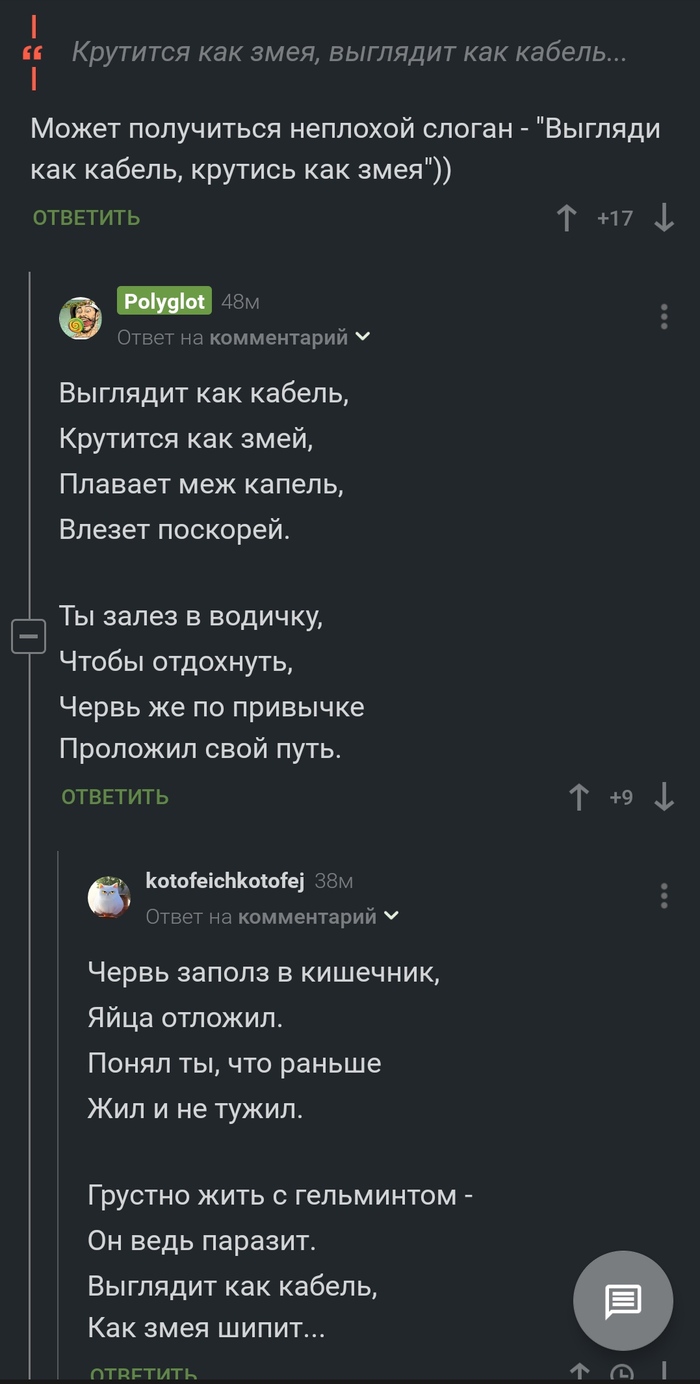This screenshot has height=1384, width=700.
Task: Tap the 38м timestamp on kotofeichkotofej's comment
Action: tap(334, 881)
